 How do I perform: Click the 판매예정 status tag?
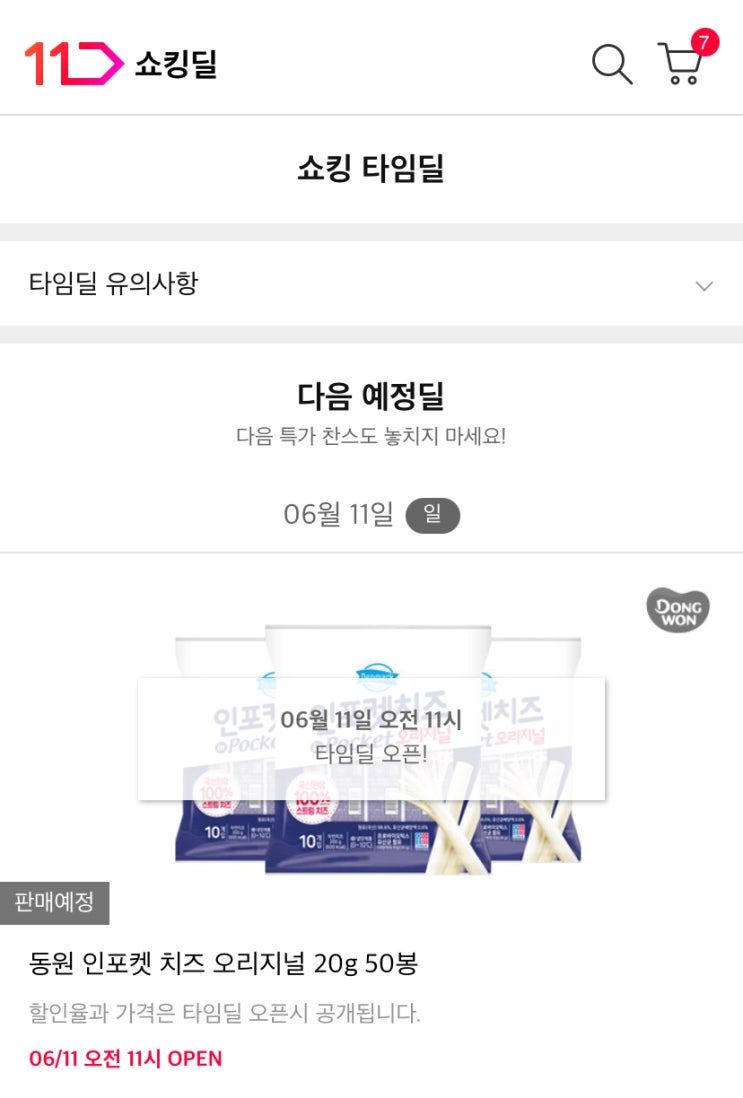[x=55, y=903]
